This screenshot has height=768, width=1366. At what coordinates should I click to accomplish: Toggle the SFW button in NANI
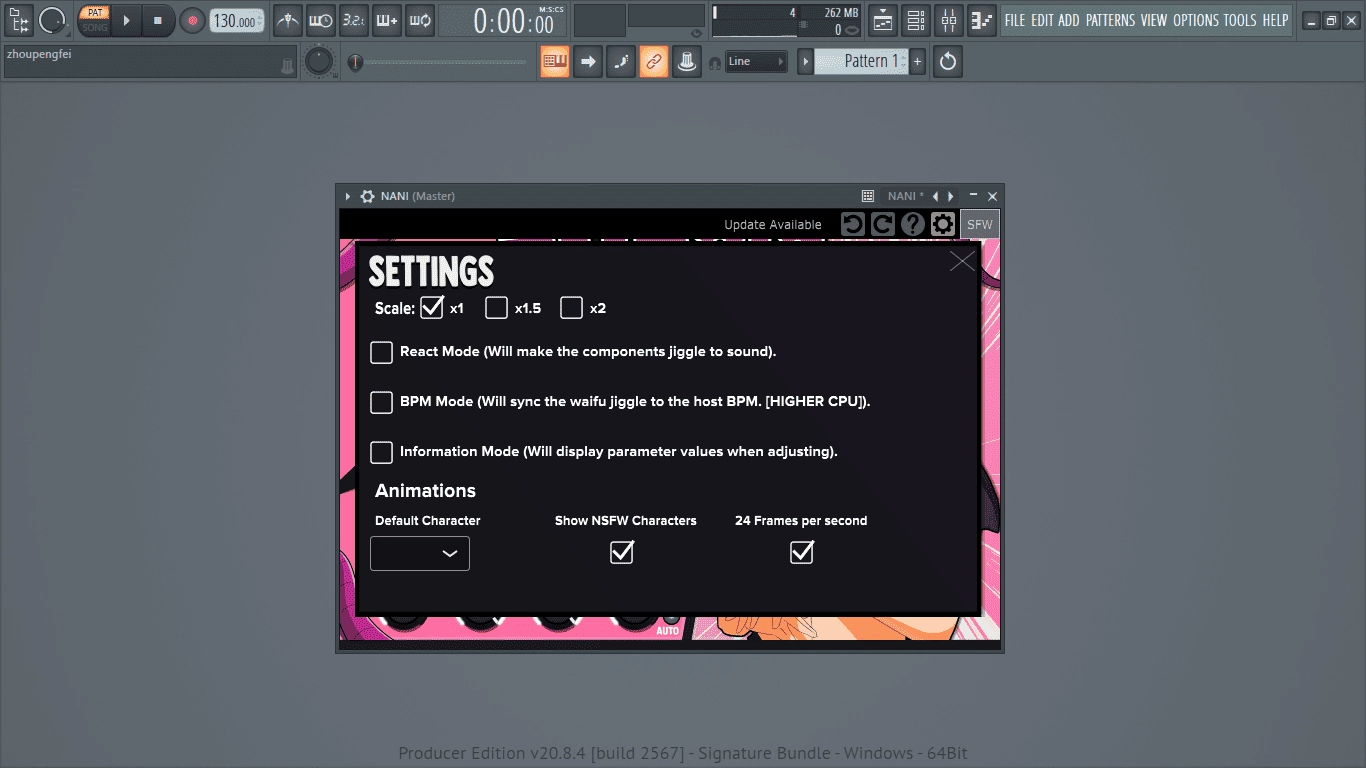(x=980, y=224)
